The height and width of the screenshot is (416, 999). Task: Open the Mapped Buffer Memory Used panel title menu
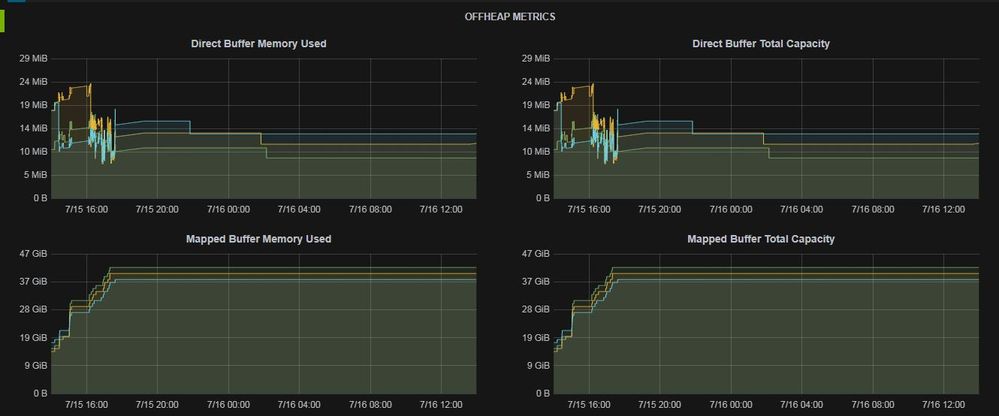tap(259, 239)
